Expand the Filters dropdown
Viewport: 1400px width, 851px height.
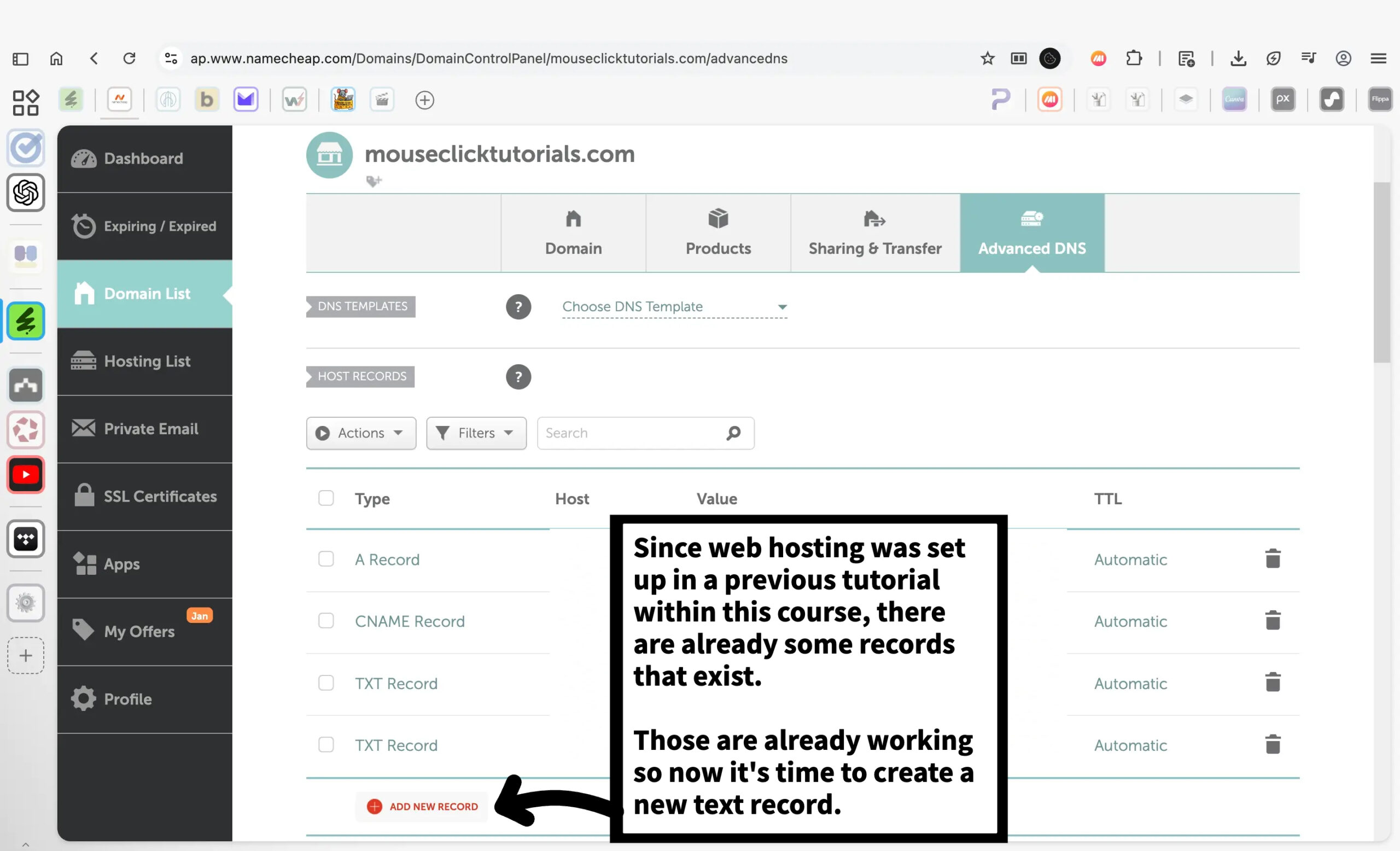(x=476, y=433)
